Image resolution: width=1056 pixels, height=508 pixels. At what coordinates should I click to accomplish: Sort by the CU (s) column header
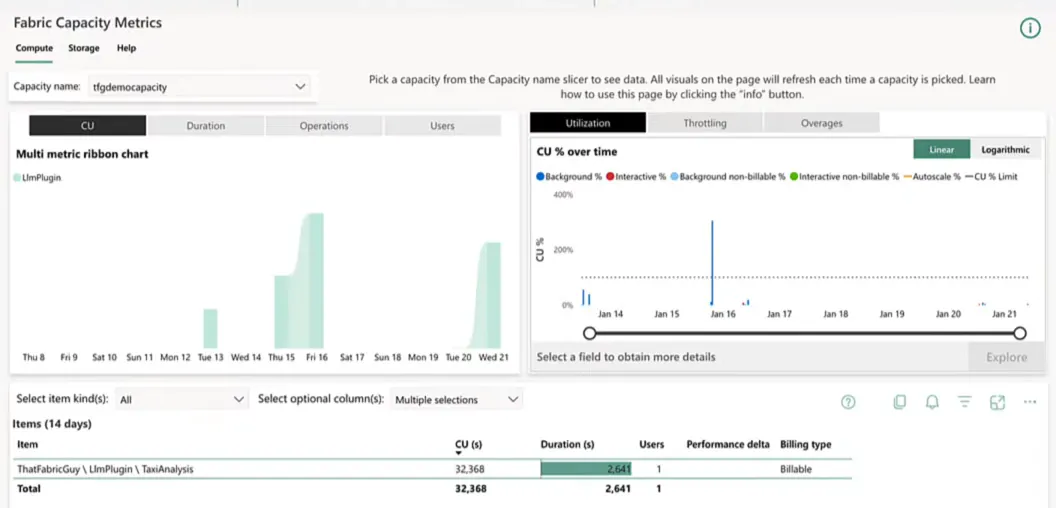tap(469, 445)
